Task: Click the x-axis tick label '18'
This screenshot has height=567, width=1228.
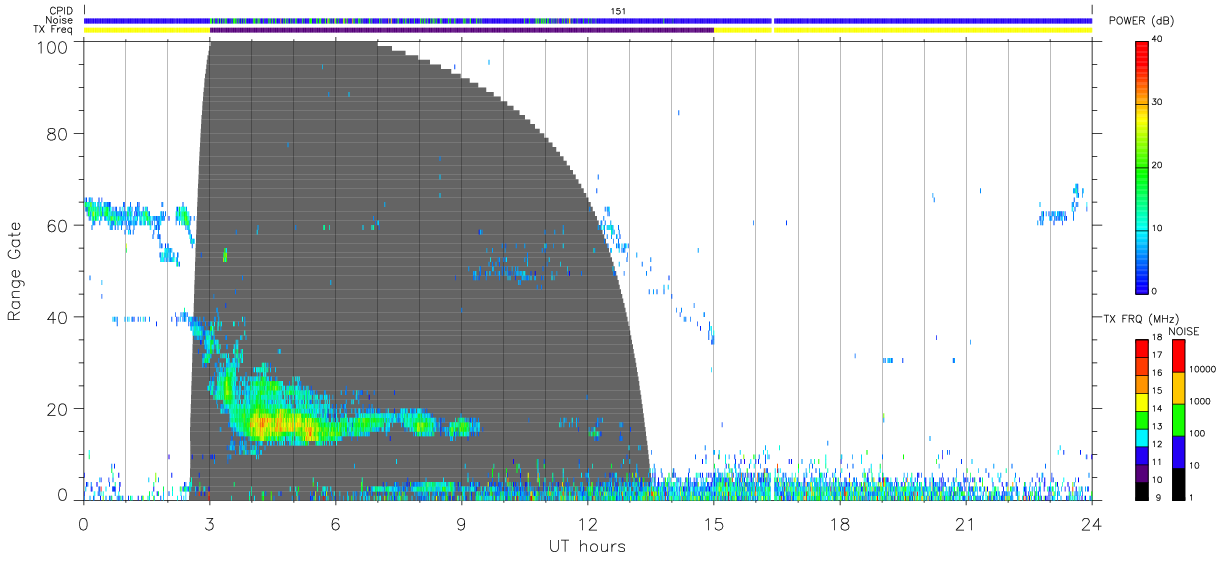Action: pyautogui.click(x=840, y=523)
